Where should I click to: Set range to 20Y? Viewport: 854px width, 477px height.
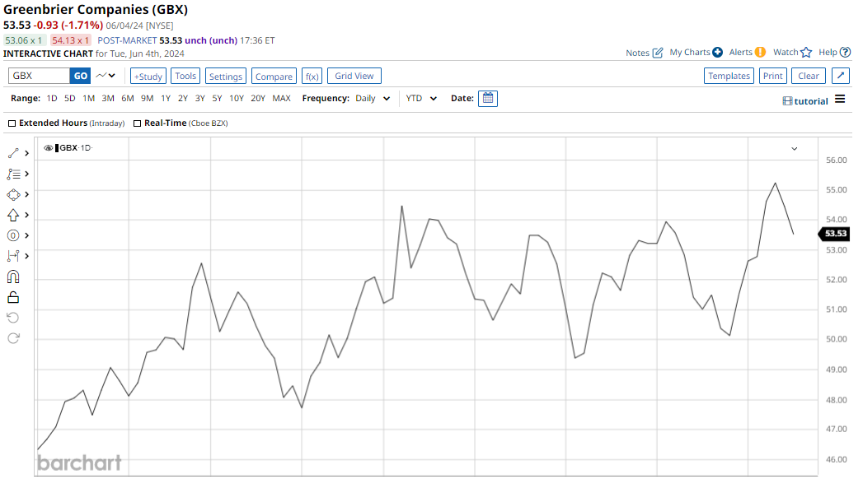point(258,99)
